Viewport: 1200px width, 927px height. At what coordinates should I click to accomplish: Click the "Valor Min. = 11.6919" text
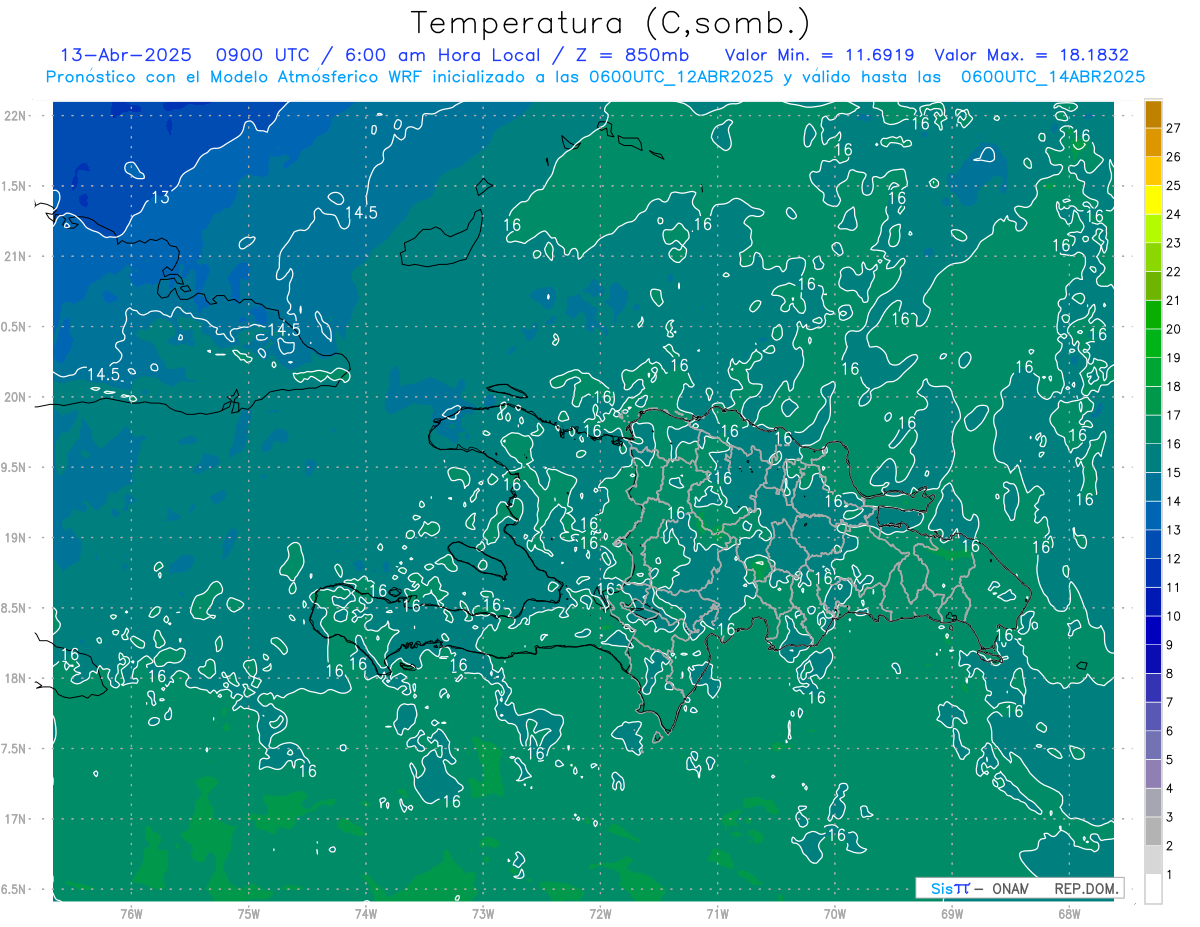pos(820,55)
